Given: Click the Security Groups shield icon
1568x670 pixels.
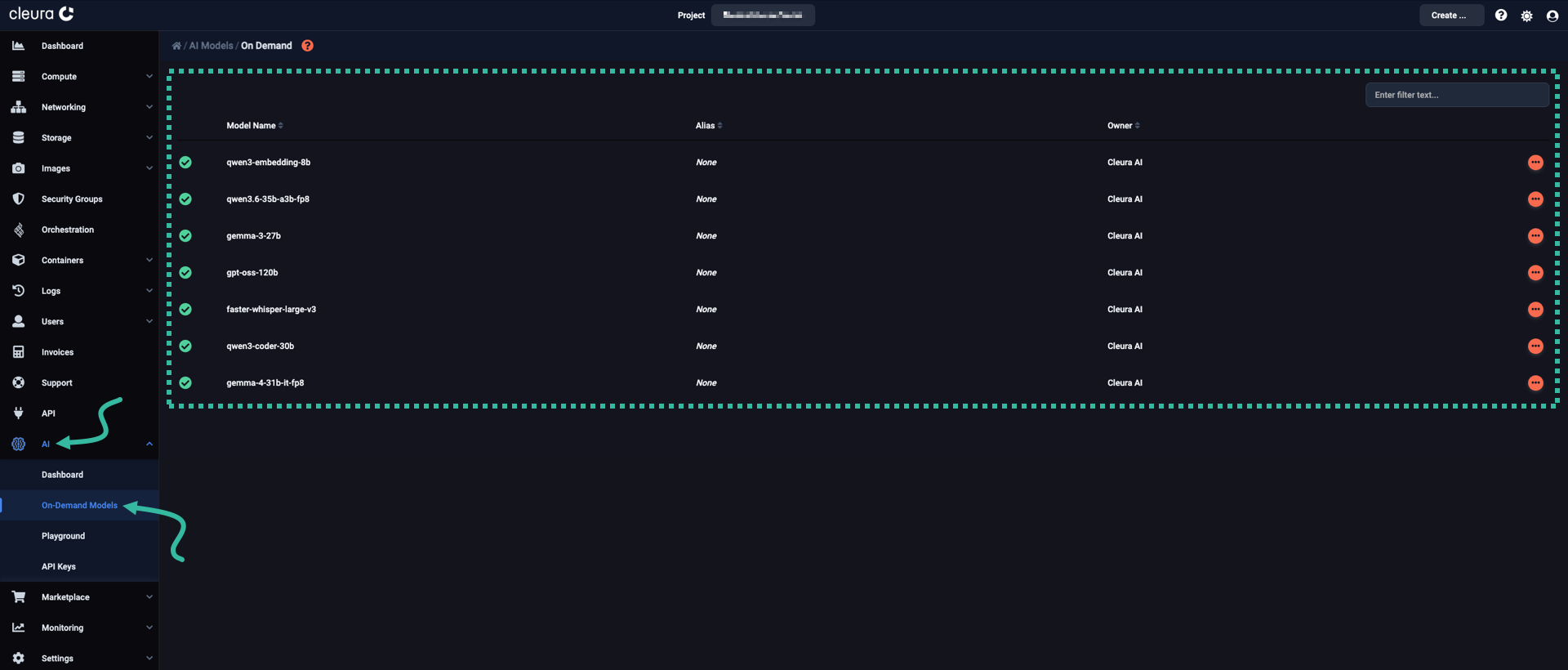Looking at the screenshot, I should 18,199.
